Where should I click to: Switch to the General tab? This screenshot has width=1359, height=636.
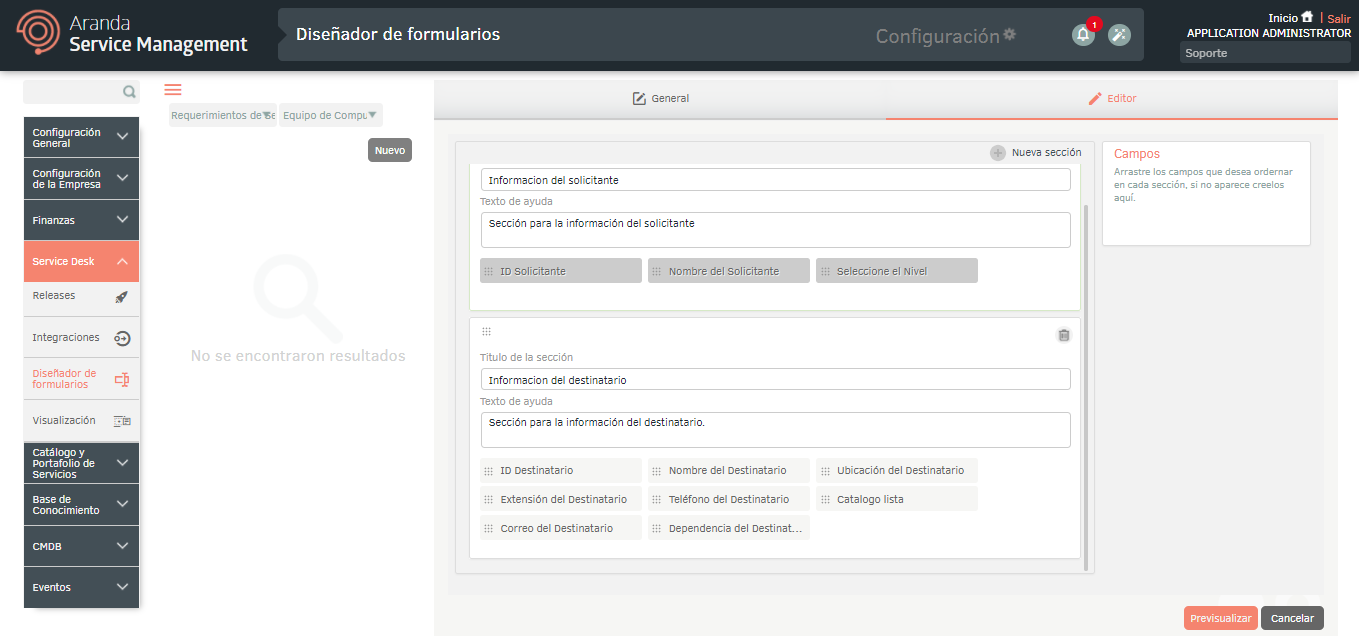(x=660, y=98)
